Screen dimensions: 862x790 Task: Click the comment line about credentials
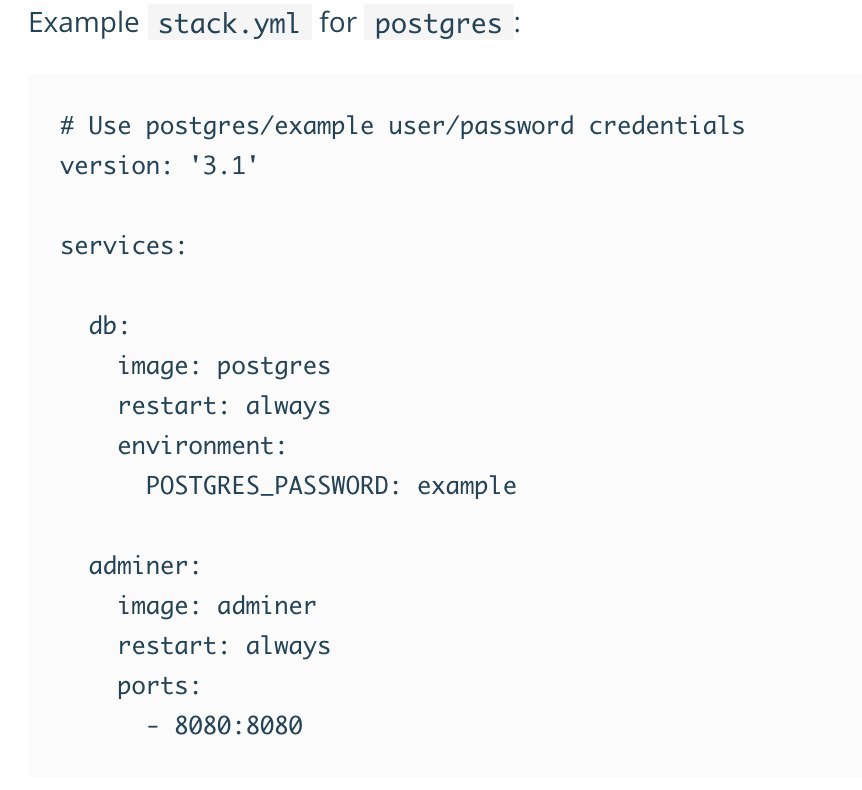402,126
